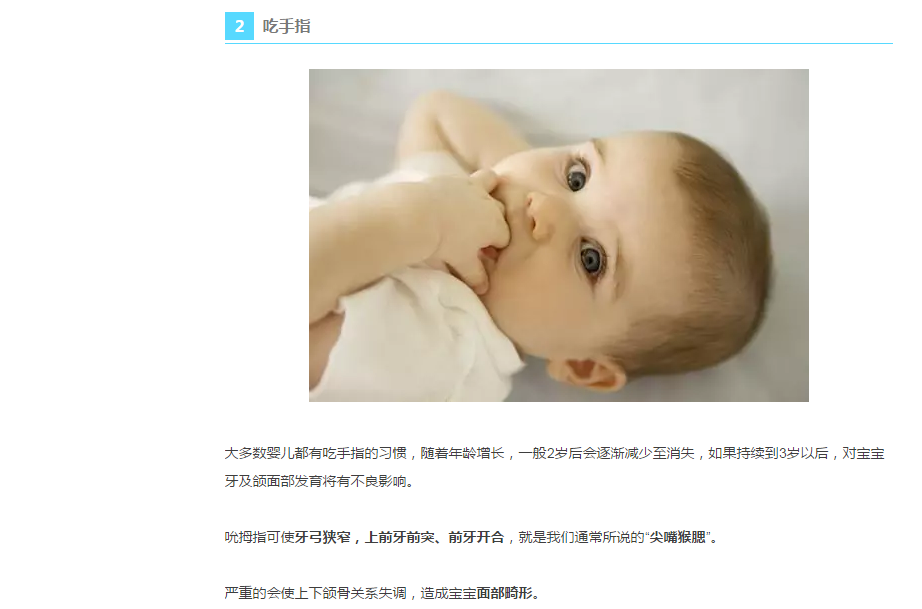Click the phrase 就是我们通常所说的
The height and width of the screenshot is (609, 922).
point(582,537)
